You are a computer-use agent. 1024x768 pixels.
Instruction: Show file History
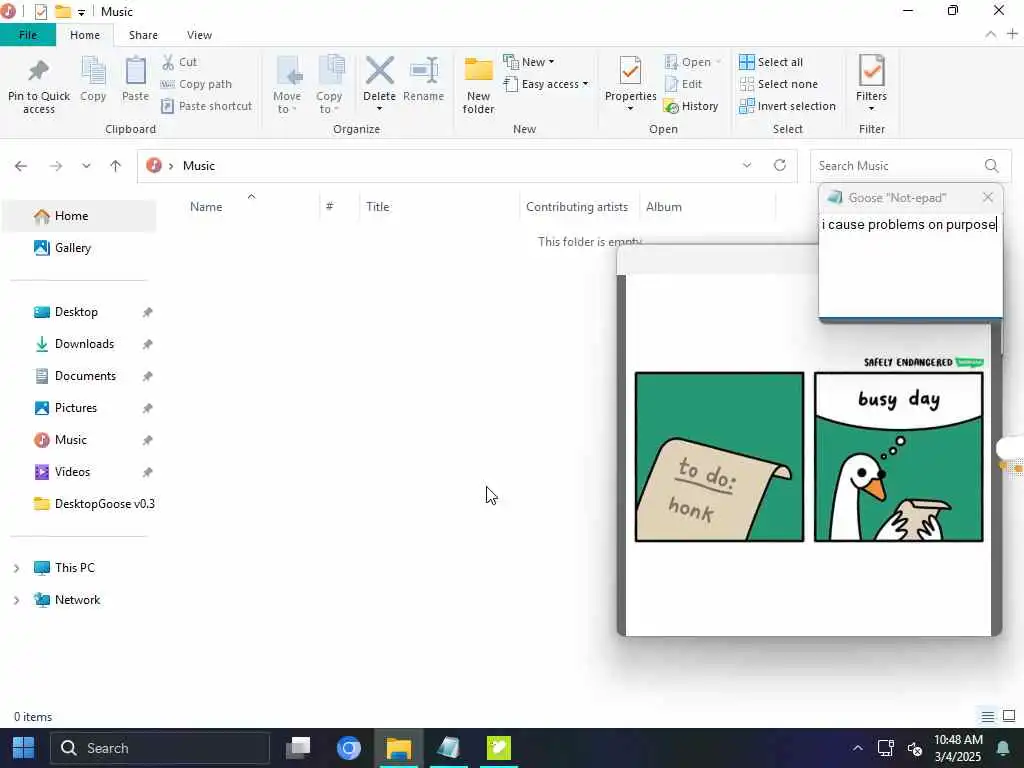690,106
